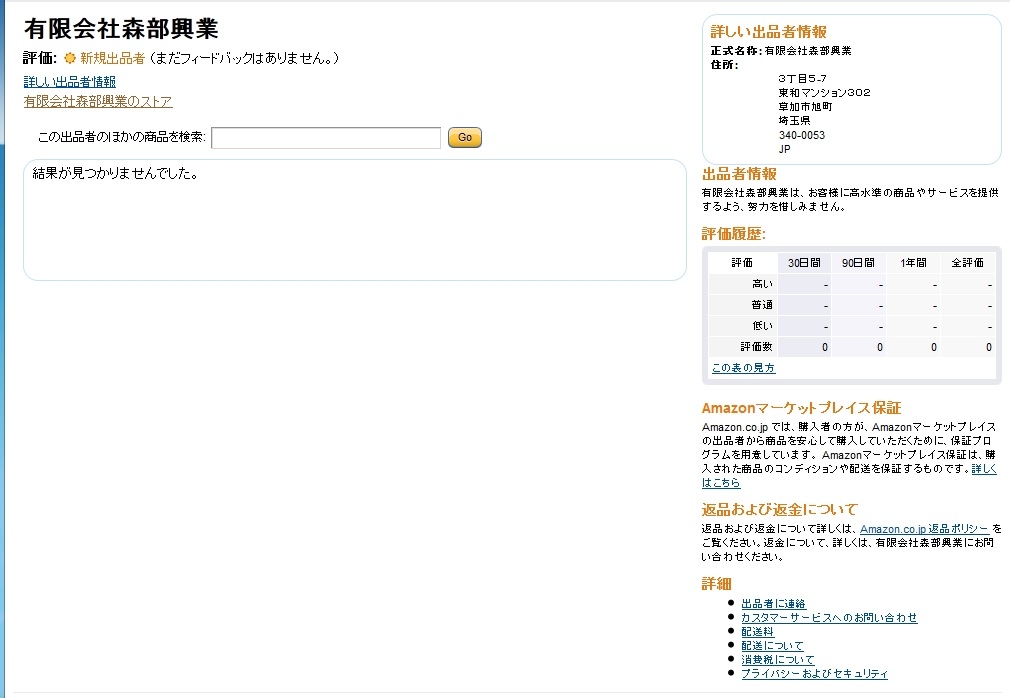Screen dimensions: 1010x698
Task: Click the 有限会社森部興業 page title
Action: point(121,29)
